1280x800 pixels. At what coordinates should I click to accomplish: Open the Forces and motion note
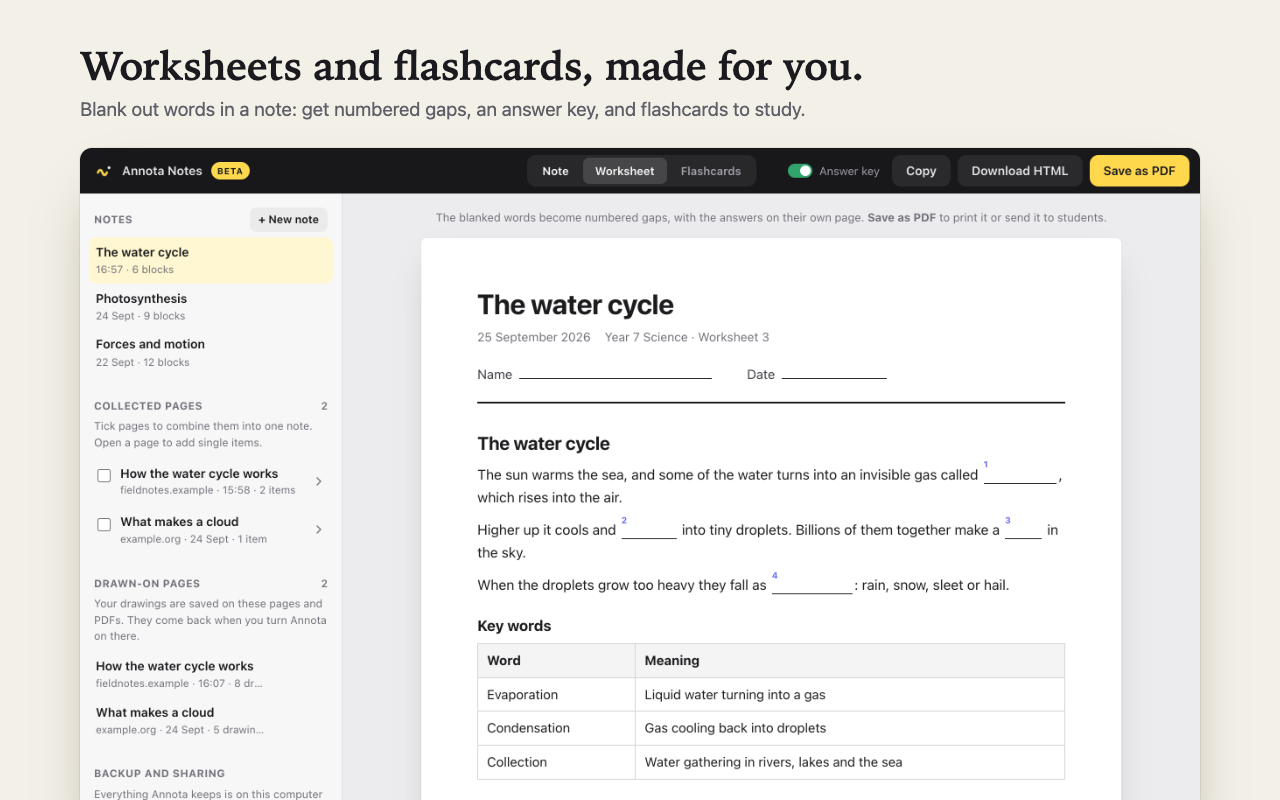[x=211, y=353]
